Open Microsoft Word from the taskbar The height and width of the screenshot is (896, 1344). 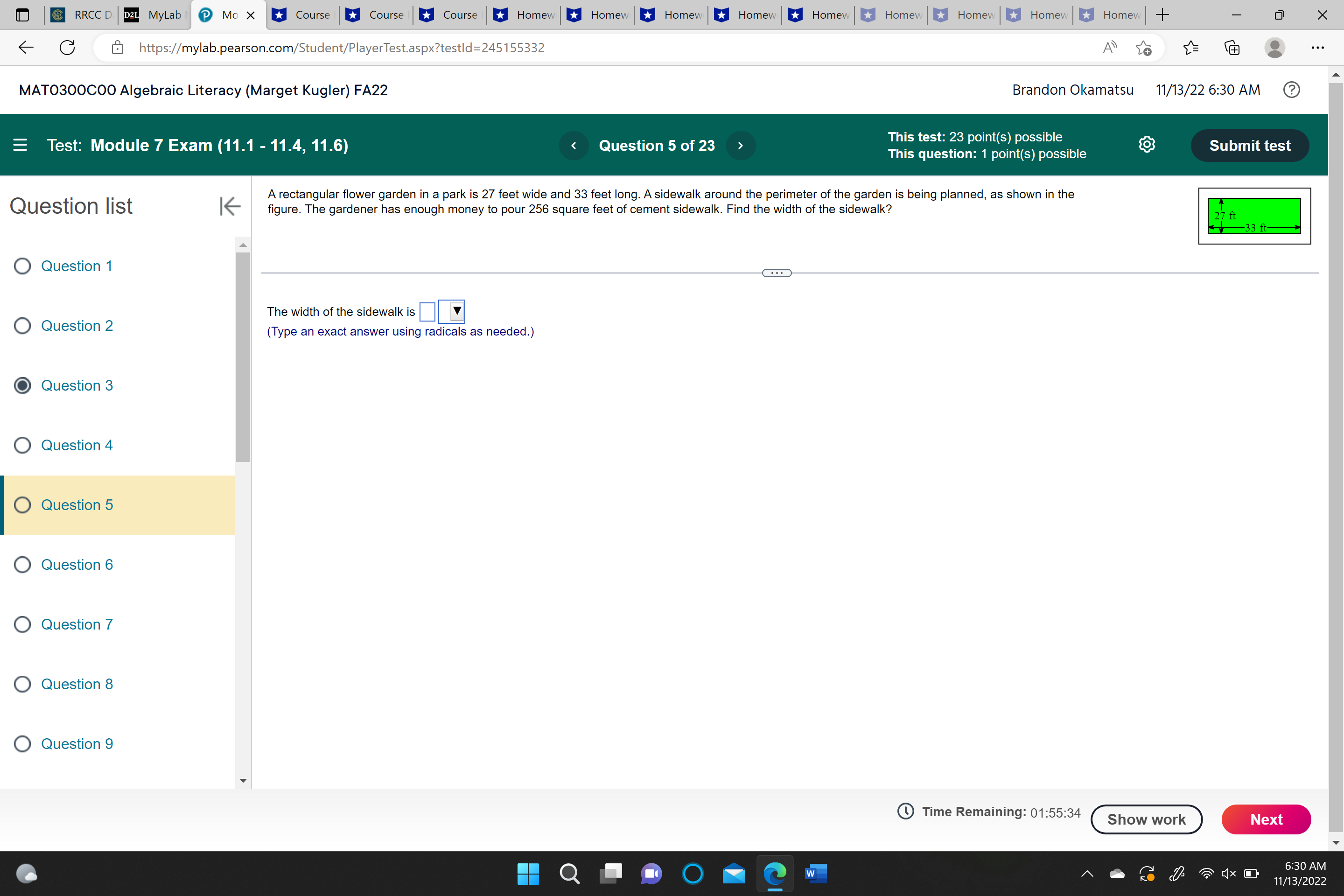tap(816, 874)
